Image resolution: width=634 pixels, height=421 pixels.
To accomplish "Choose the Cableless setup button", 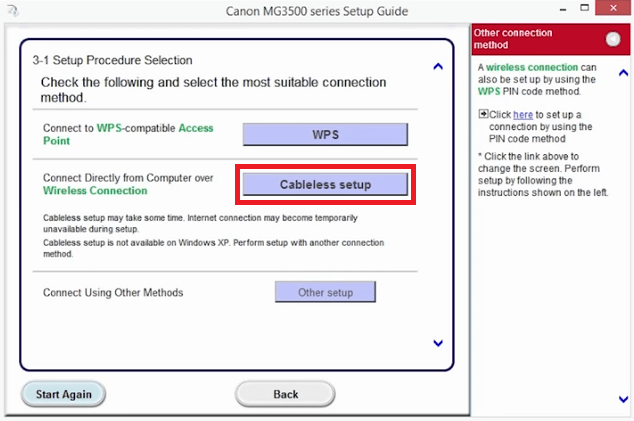I will 325,184.
